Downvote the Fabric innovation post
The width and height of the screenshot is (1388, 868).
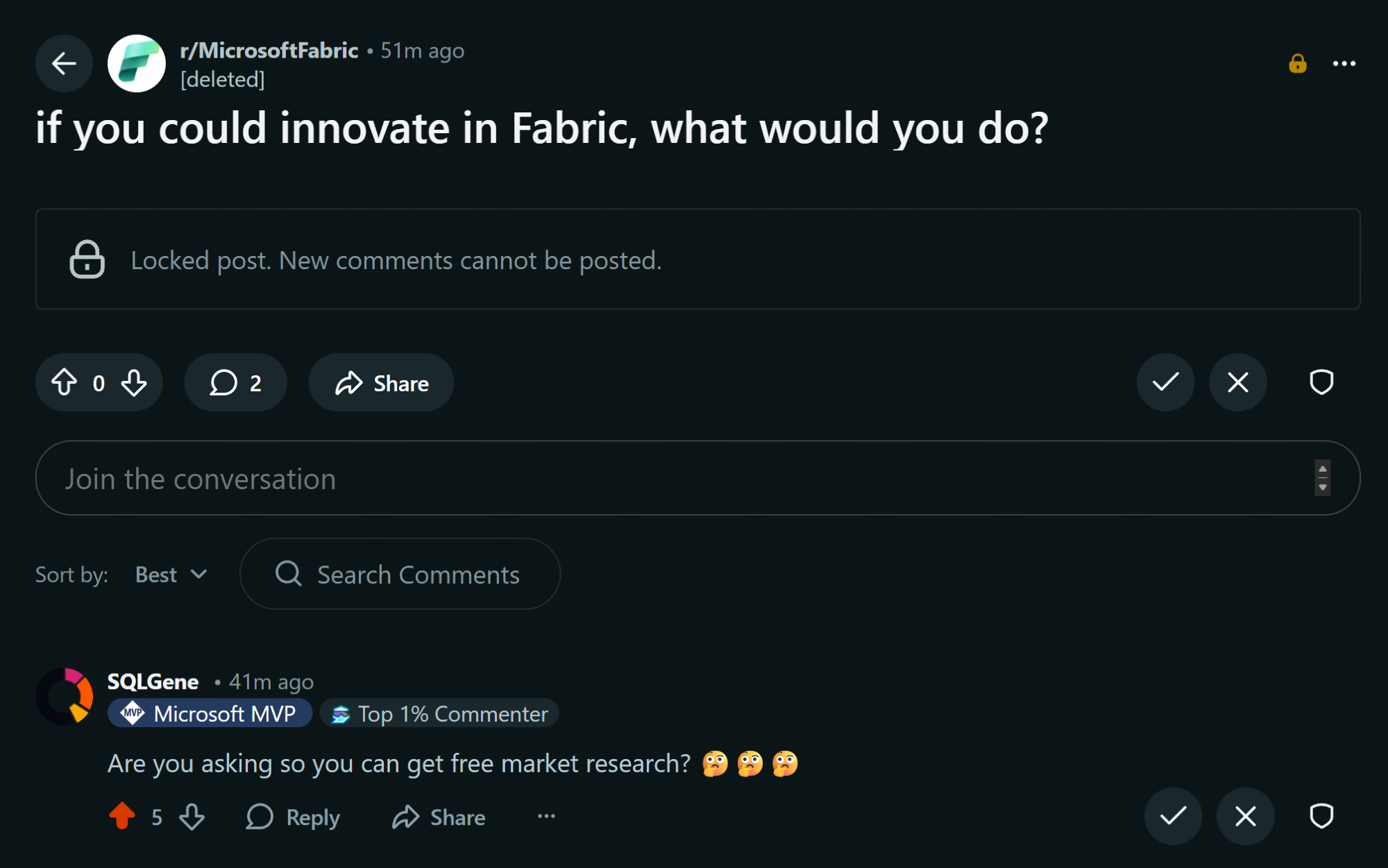point(134,382)
